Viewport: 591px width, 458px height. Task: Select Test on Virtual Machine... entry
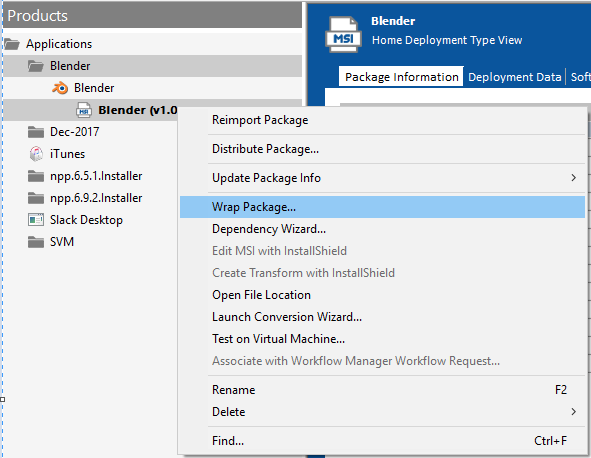pyautogui.click(x=278, y=339)
